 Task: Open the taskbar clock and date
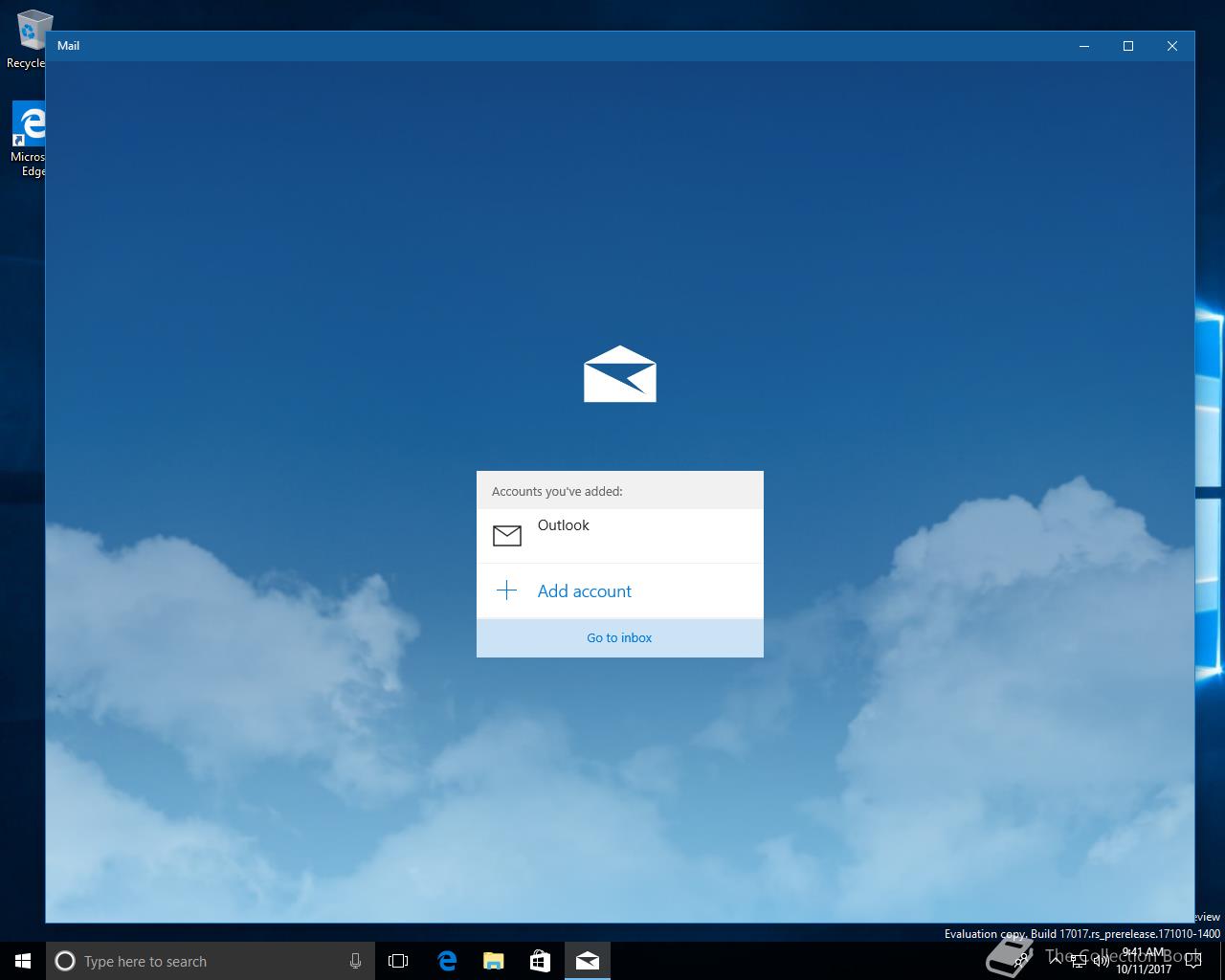tap(1144, 961)
